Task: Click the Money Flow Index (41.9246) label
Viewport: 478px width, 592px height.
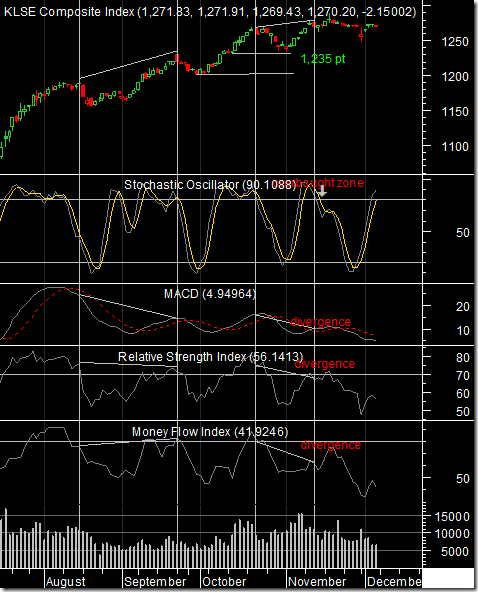Action: [210, 432]
